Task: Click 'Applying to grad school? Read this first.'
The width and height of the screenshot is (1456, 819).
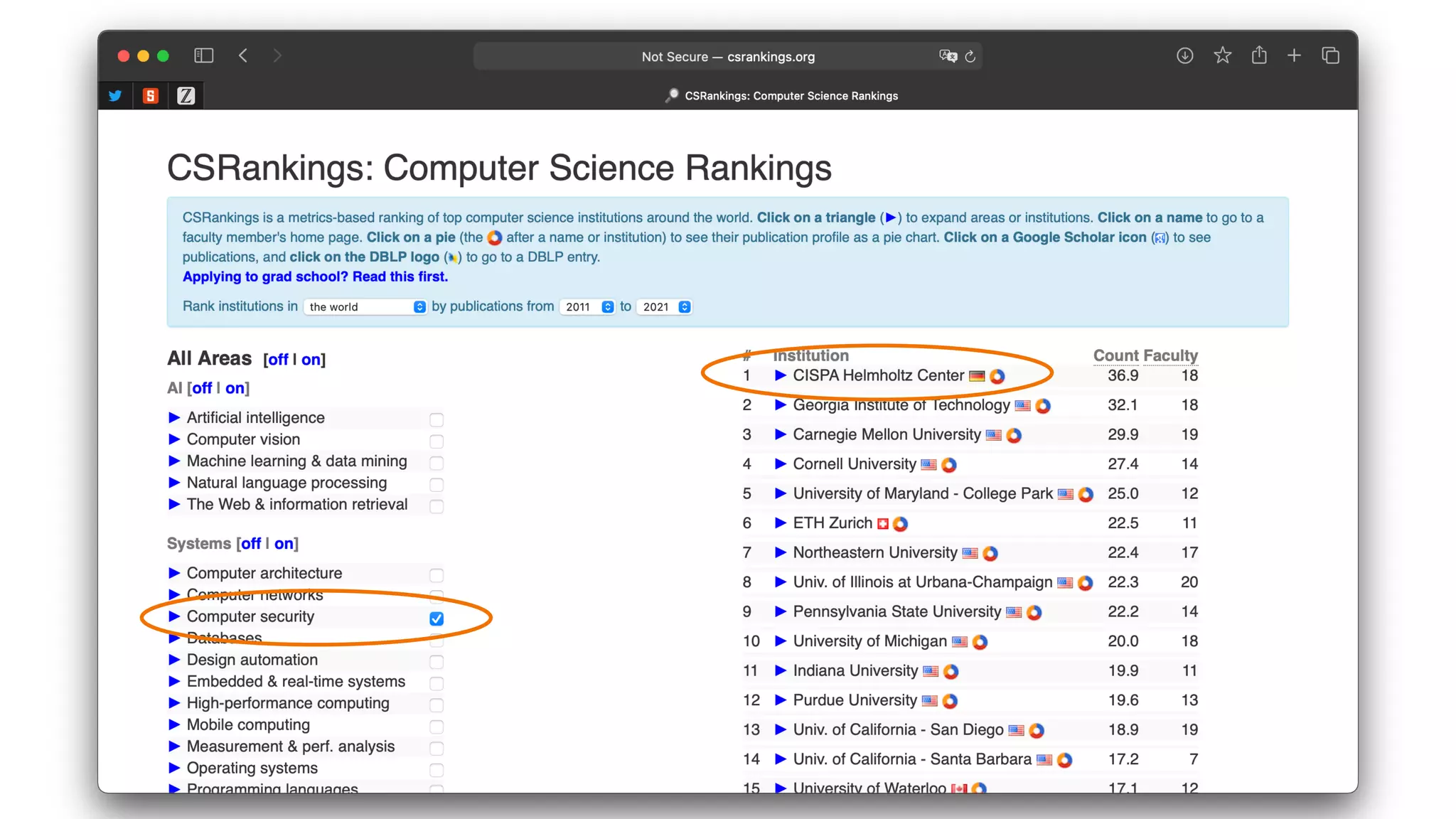Action: (315, 277)
